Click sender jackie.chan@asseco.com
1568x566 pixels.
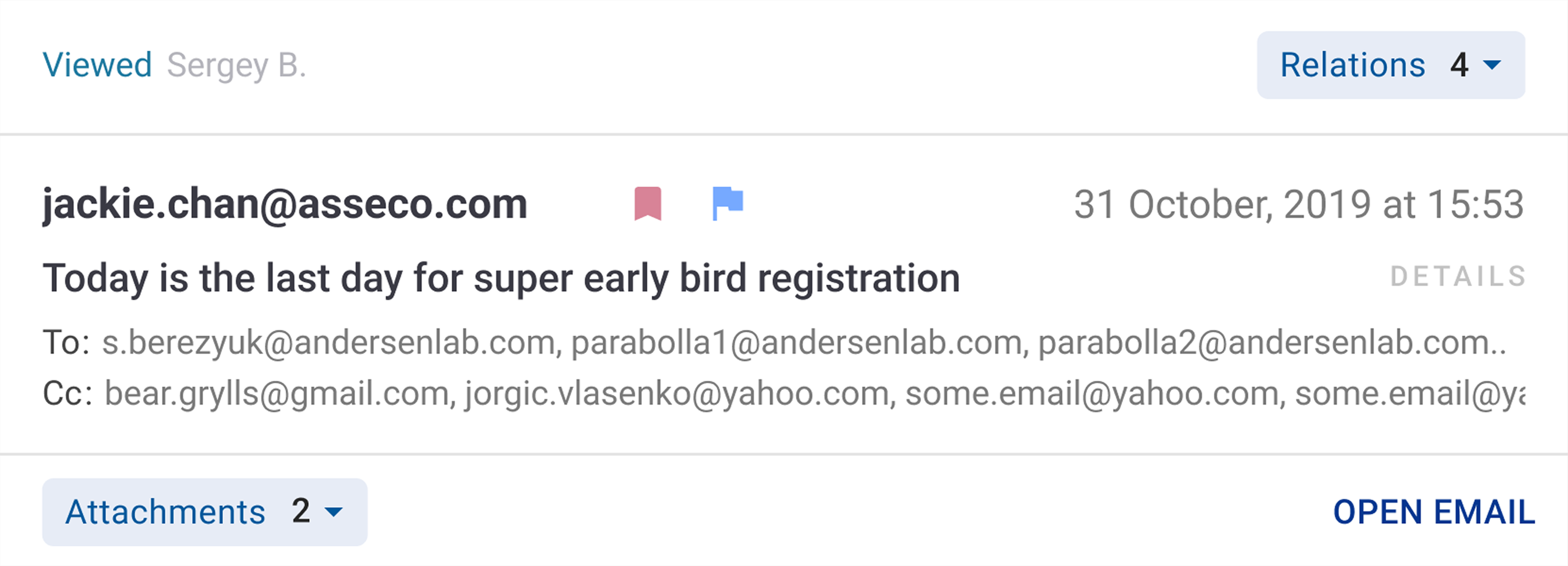[284, 204]
